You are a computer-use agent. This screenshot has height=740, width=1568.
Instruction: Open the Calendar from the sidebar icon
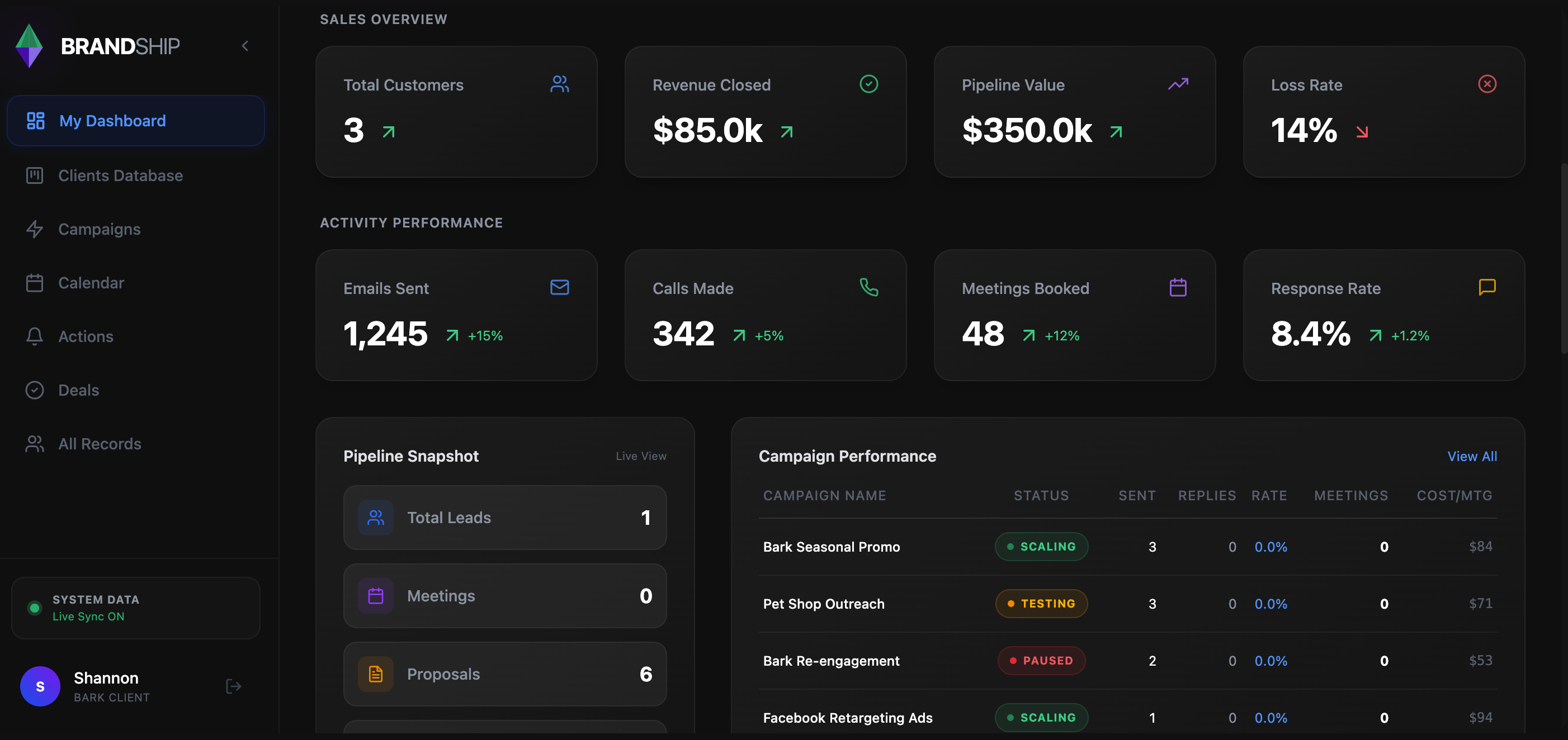pos(35,282)
